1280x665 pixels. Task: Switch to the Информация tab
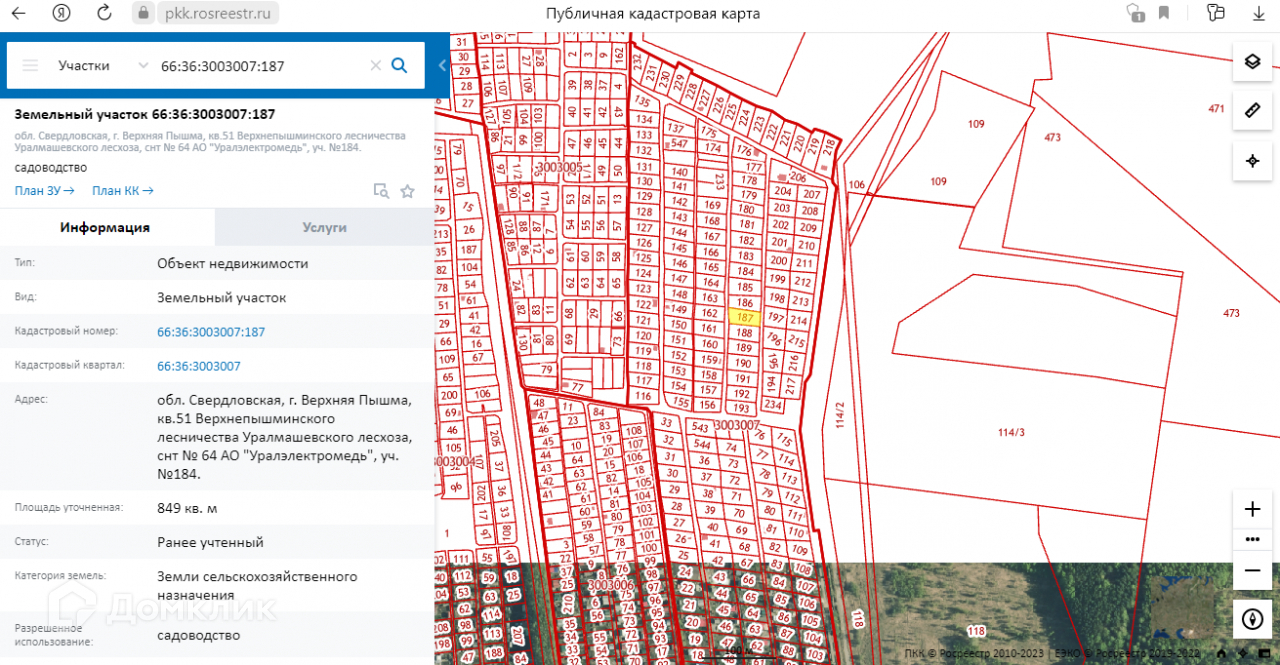(x=106, y=227)
